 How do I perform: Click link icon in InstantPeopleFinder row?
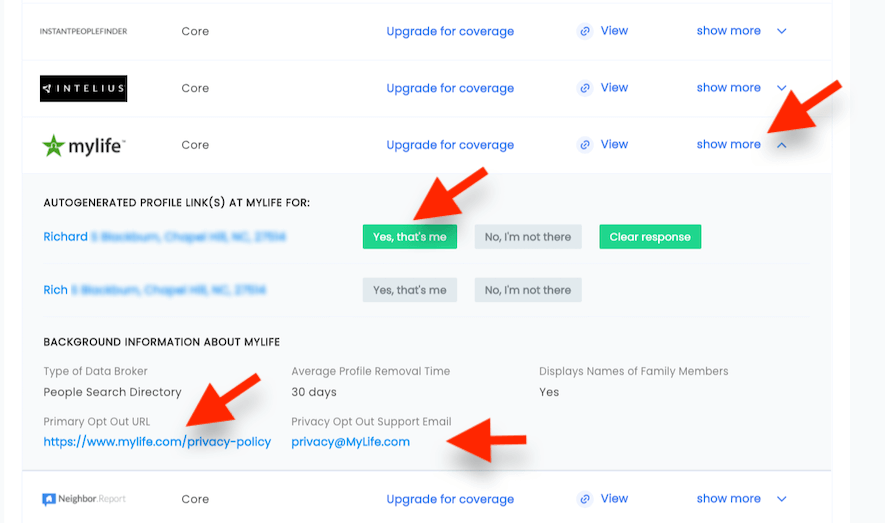pos(585,31)
